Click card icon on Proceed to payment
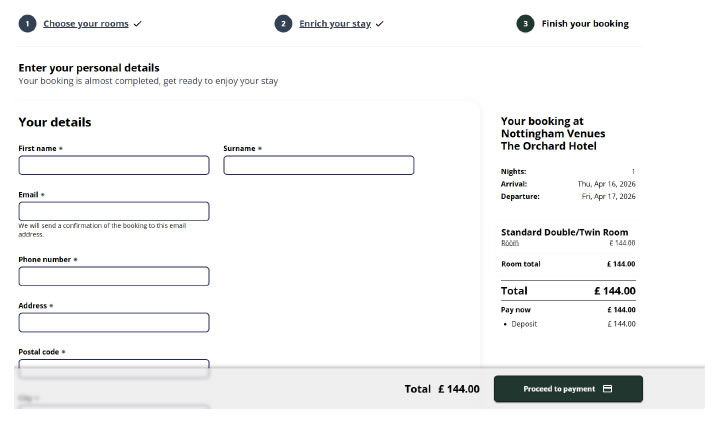Viewport: 722px width, 434px height. 607,389
